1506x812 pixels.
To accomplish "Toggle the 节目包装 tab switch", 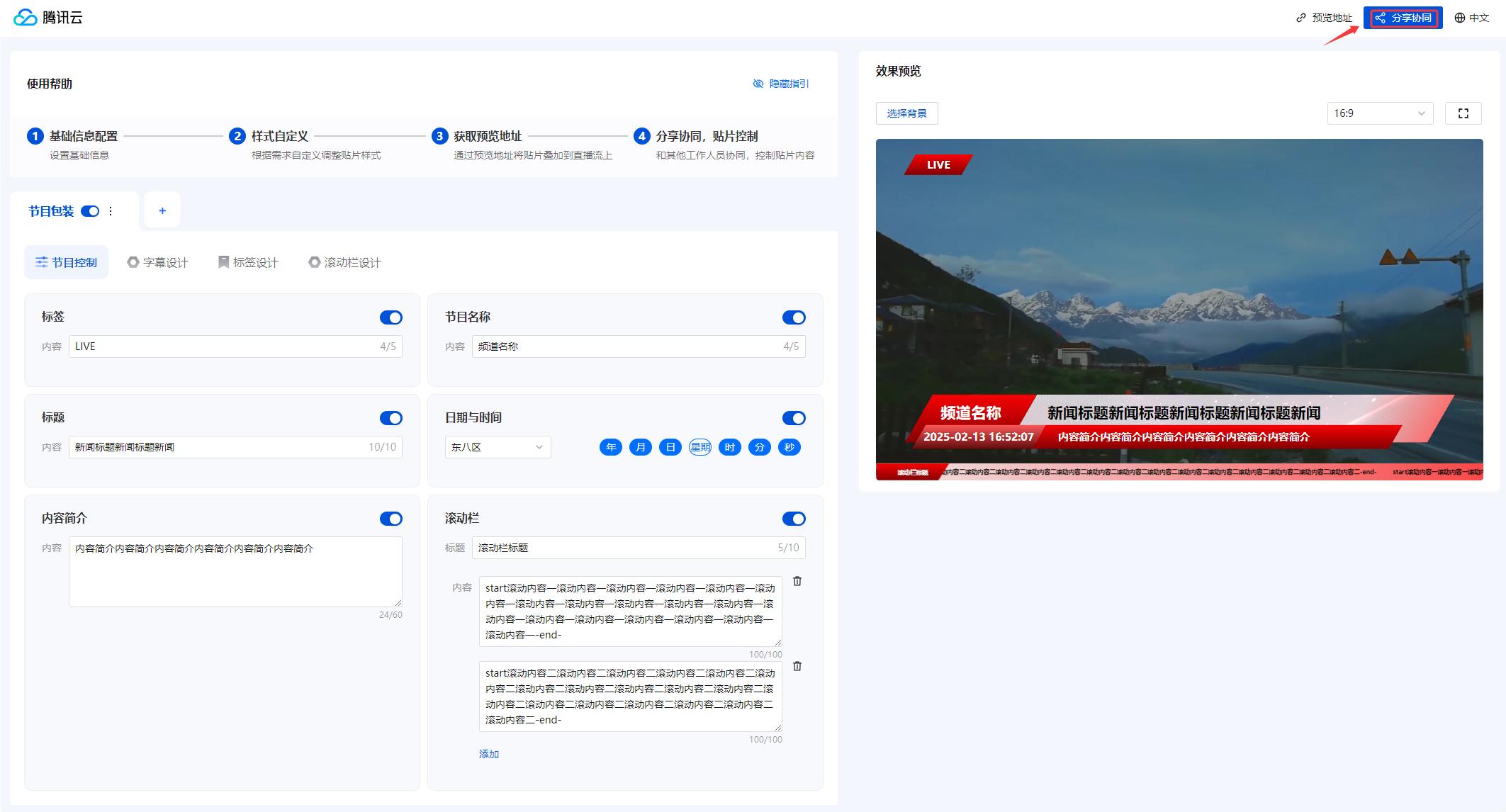I will pyautogui.click(x=90, y=211).
